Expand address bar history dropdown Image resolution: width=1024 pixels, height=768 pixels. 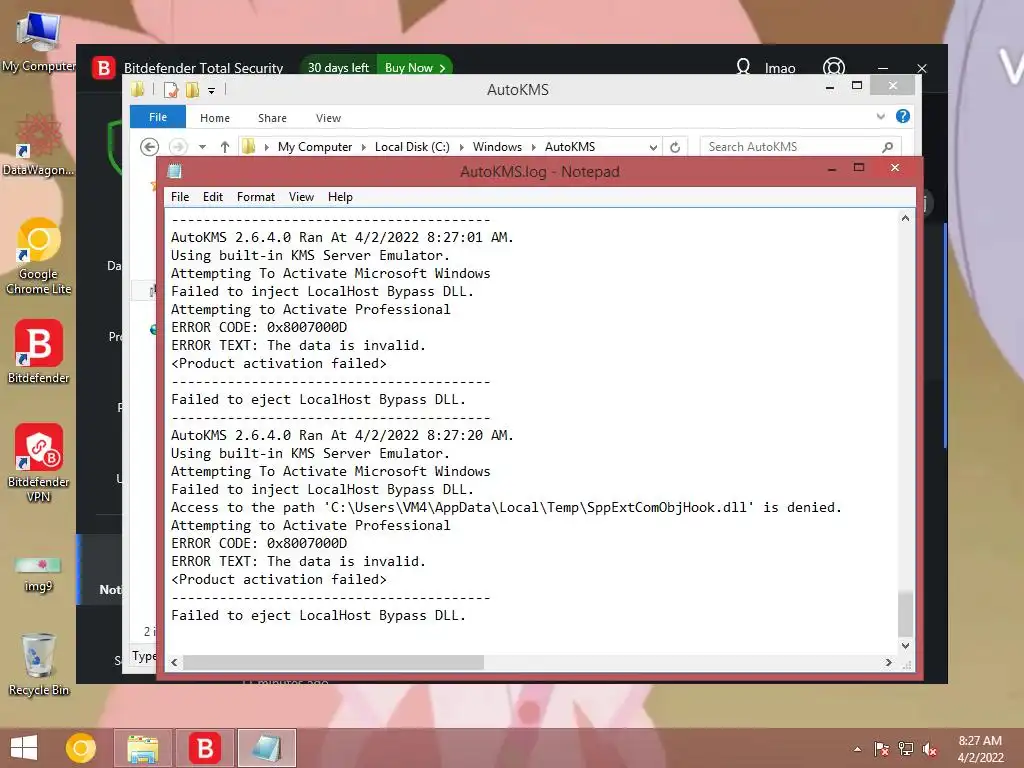(x=653, y=148)
